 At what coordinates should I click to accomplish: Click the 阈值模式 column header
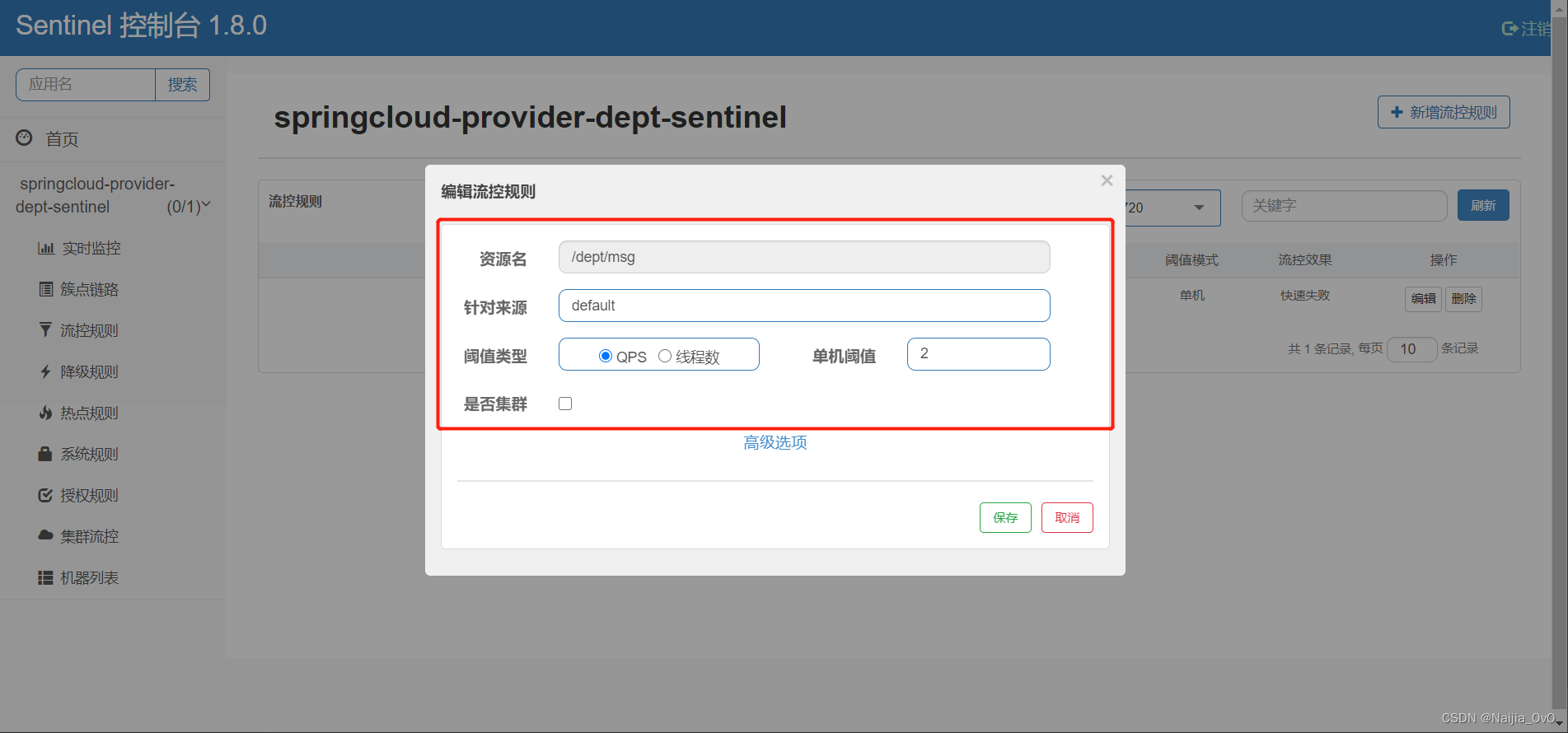[1191, 260]
